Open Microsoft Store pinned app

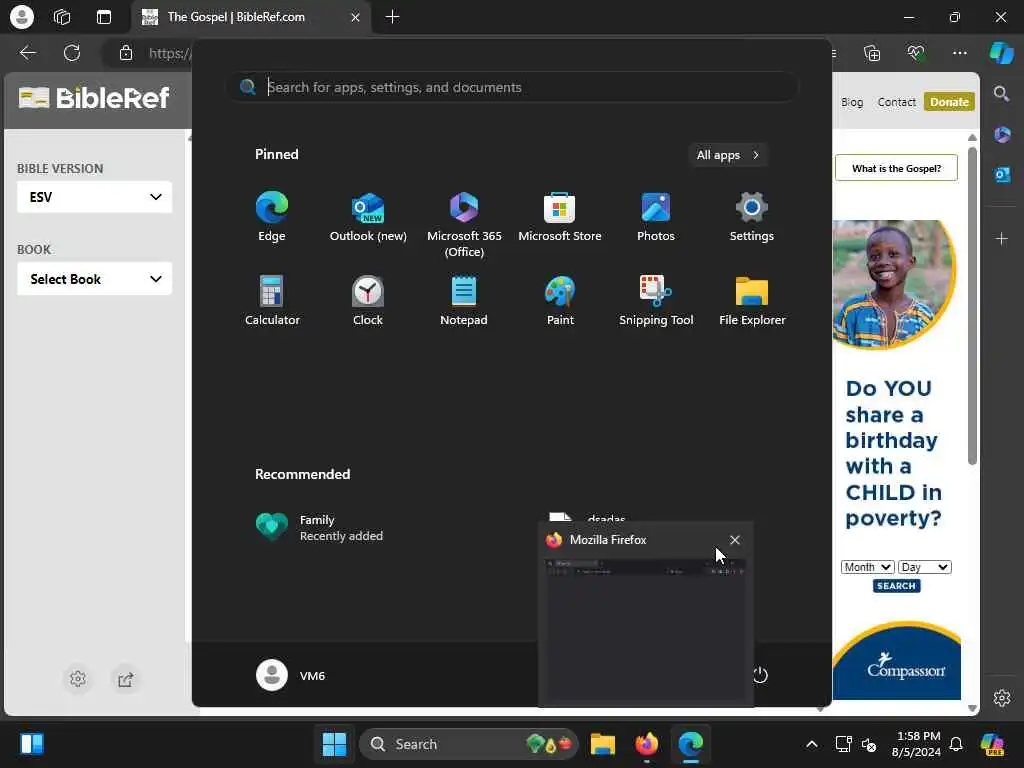pos(560,218)
